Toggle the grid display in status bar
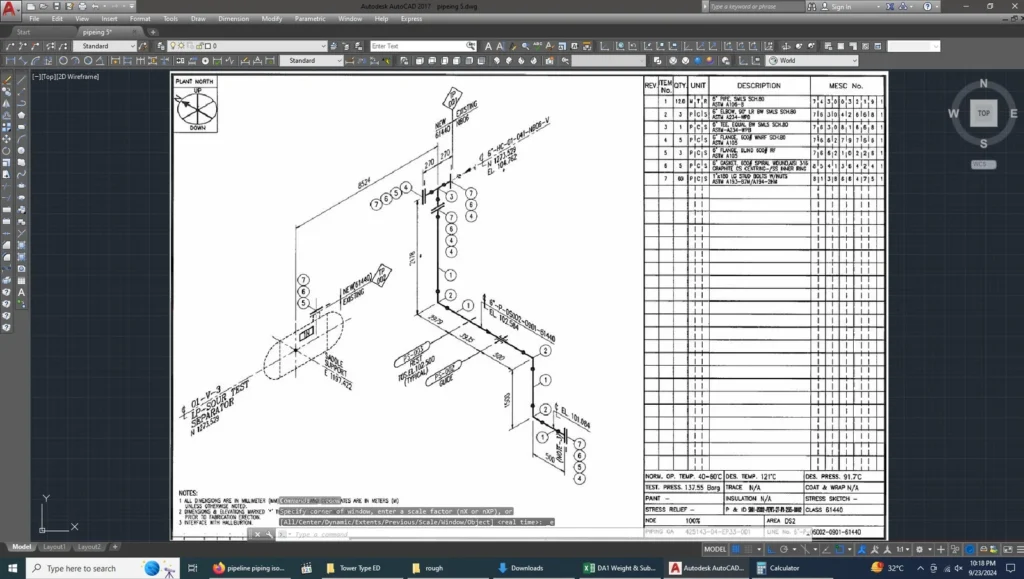The width and height of the screenshot is (1024, 579). click(738, 549)
